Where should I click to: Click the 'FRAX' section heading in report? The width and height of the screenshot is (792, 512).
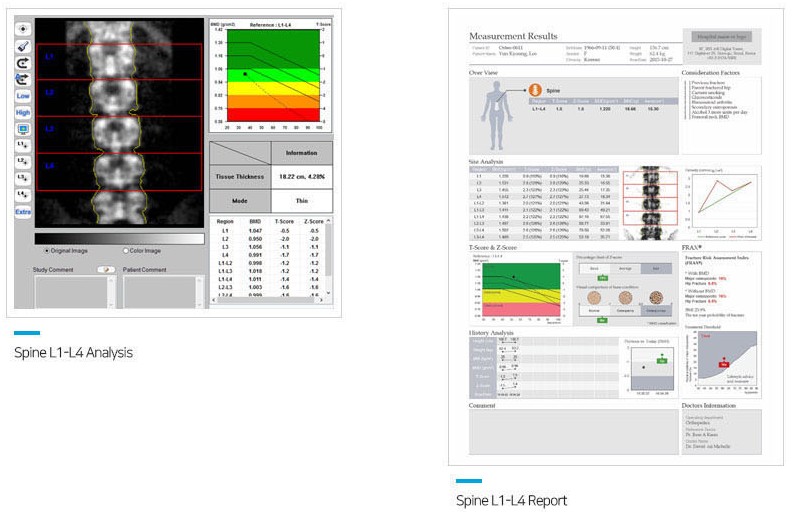692,247
